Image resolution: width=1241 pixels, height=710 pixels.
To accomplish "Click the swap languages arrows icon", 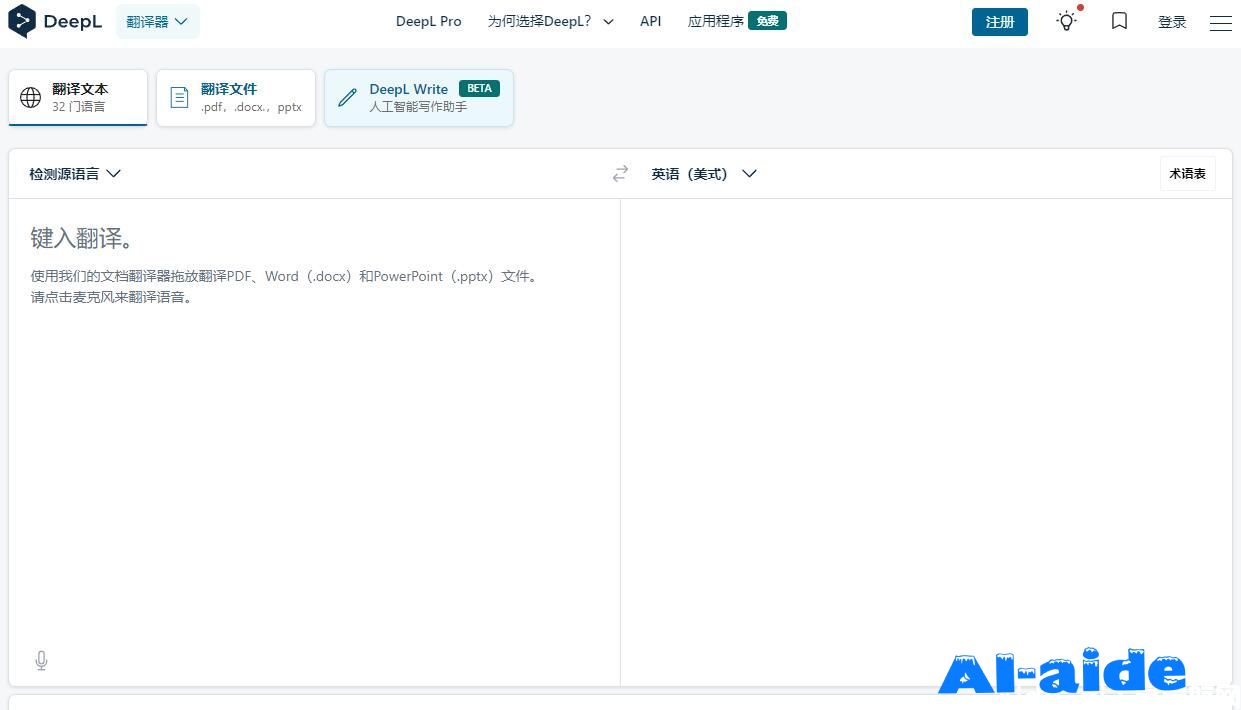I will click(x=620, y=174).
